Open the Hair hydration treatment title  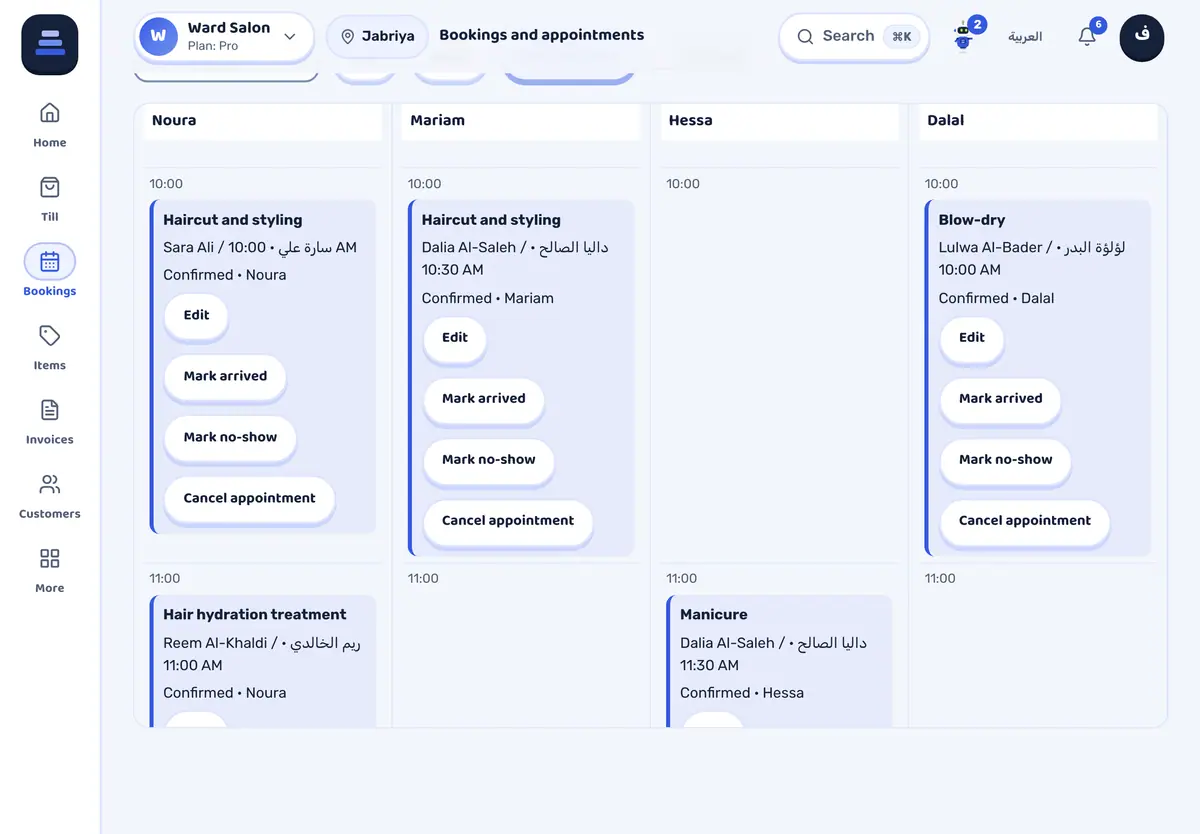(255, 615)
